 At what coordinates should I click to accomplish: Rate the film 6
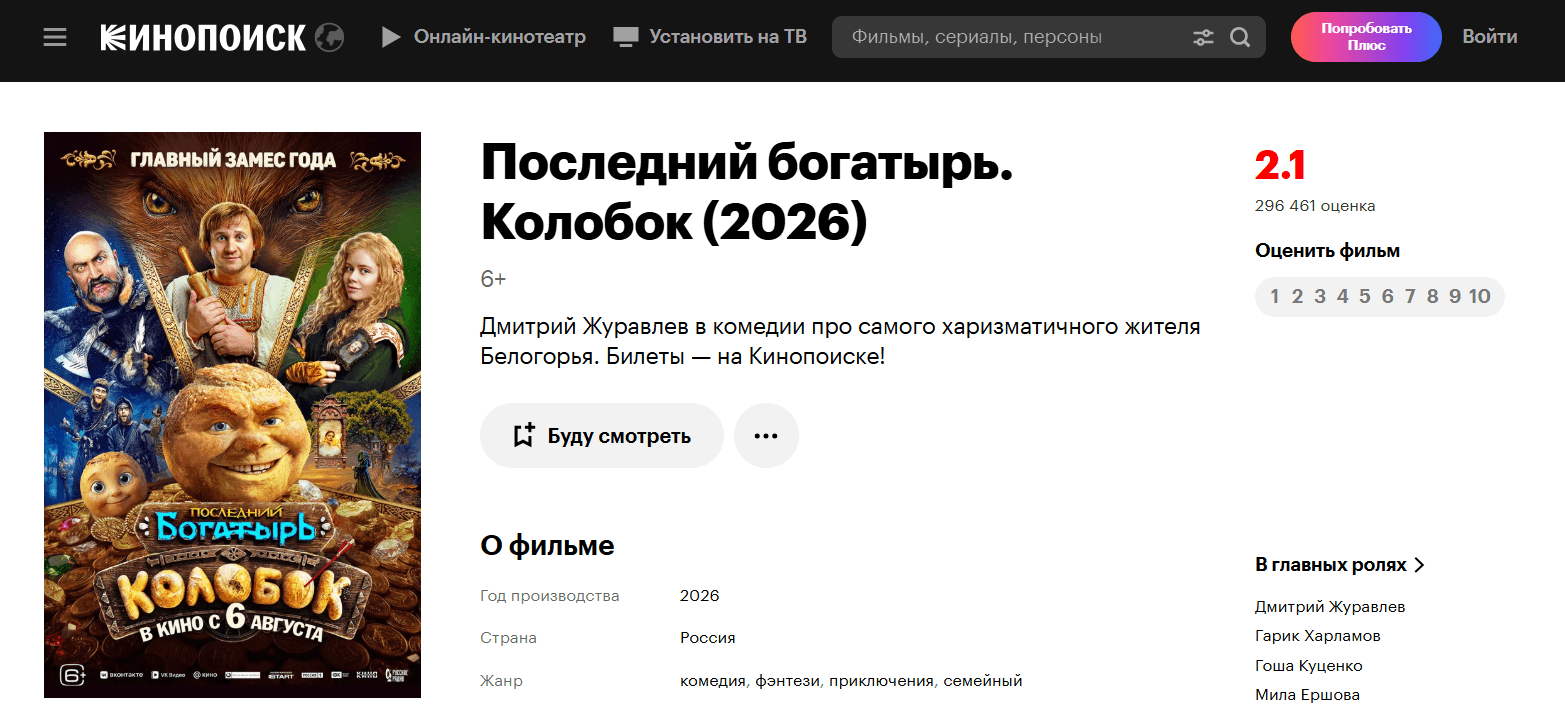coord(1387,296)
